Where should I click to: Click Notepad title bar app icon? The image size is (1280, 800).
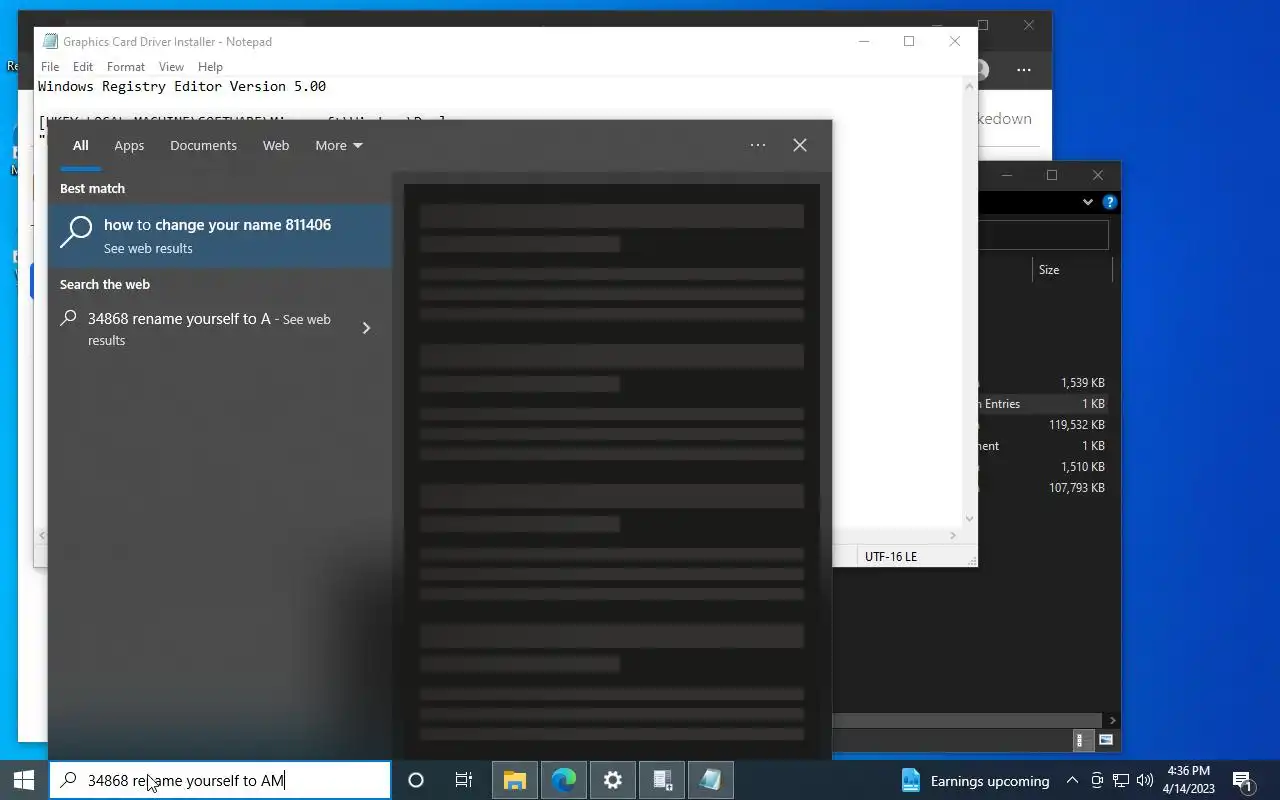[x=51, y=41]
